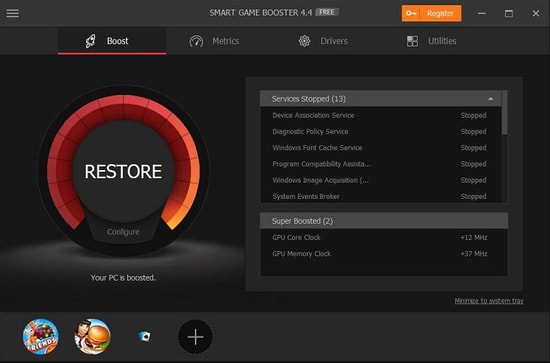550x363 pixels.
Task: Select Windows Image Acquisition row
Action: [381, 180]
